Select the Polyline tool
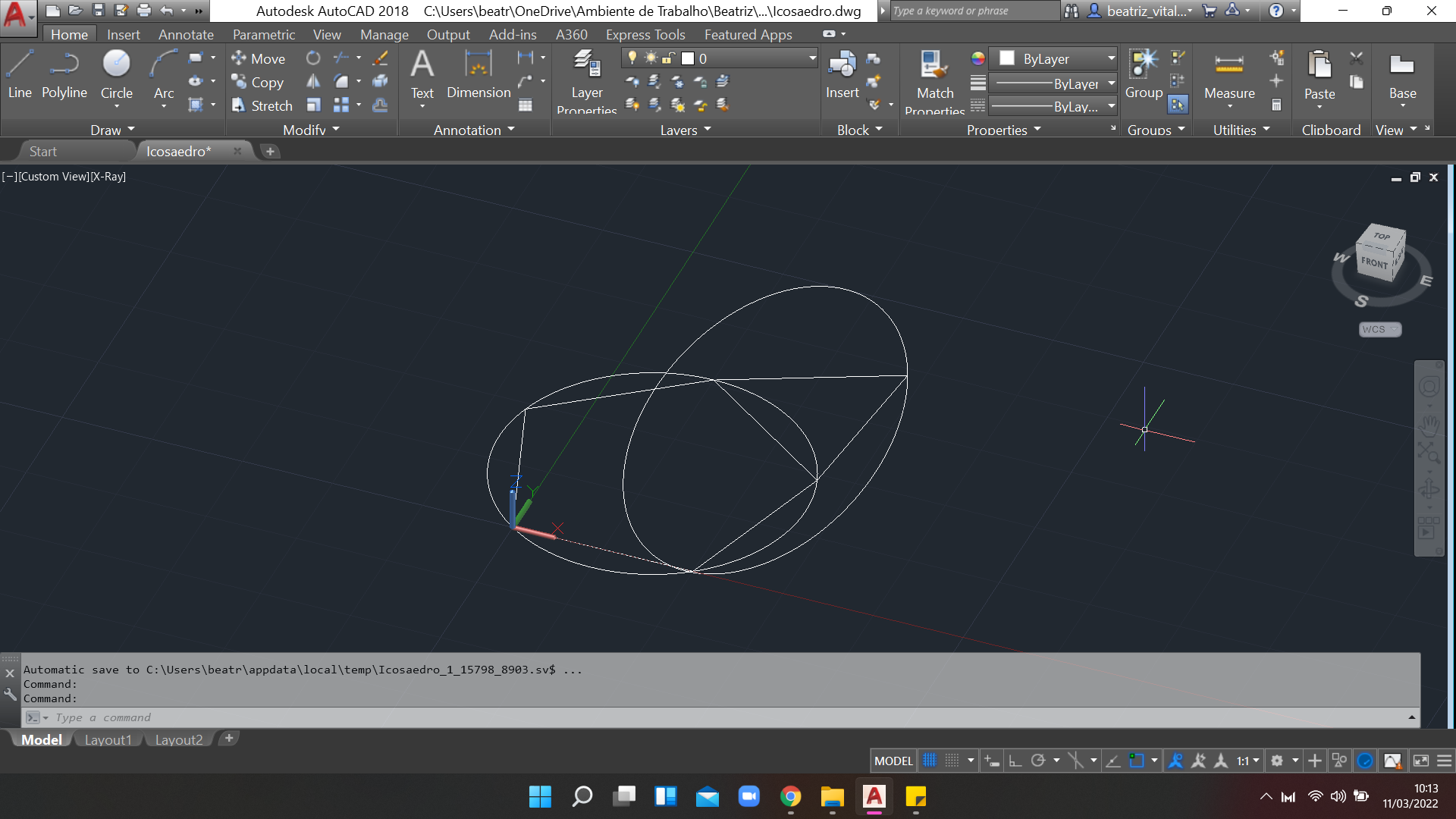Viewport: 1456px width, 819px height. [x=64, y=74]
